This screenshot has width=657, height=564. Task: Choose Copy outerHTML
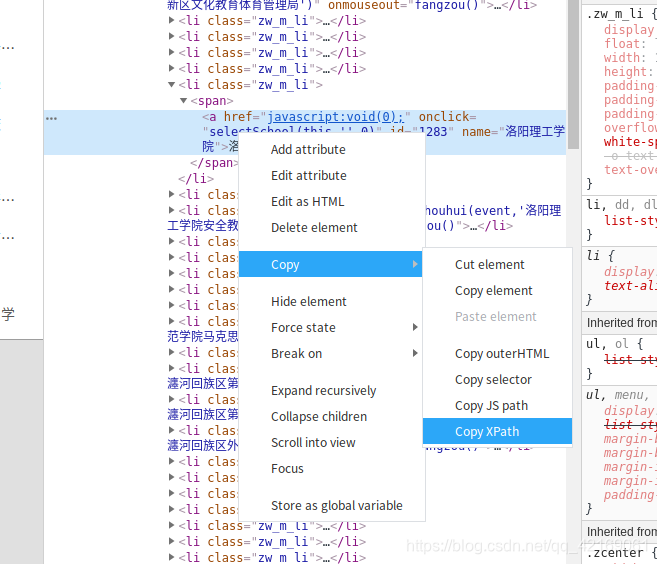(x=502, y=354)
